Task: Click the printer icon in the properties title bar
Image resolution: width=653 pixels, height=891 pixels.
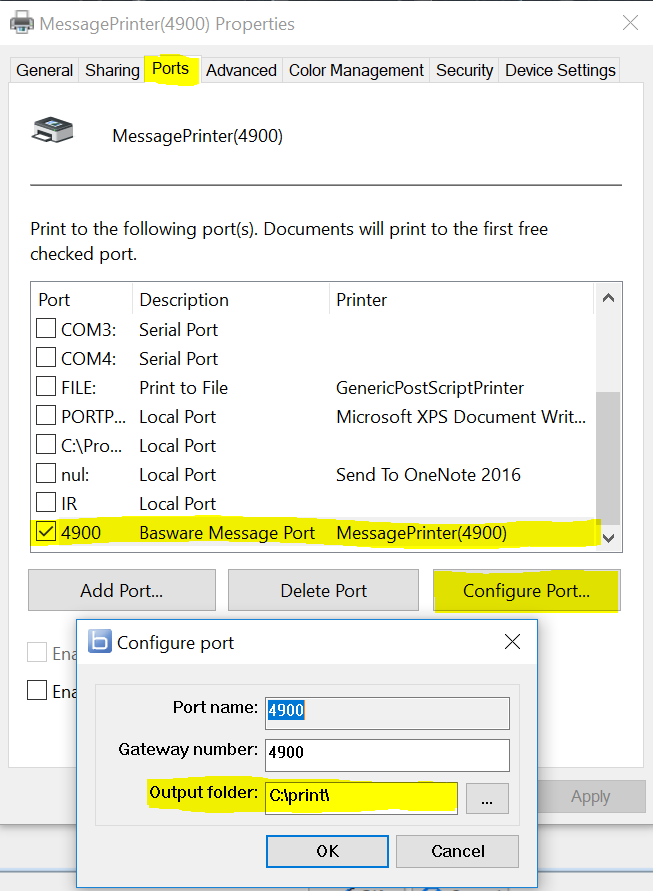Action: click(22, 23)
